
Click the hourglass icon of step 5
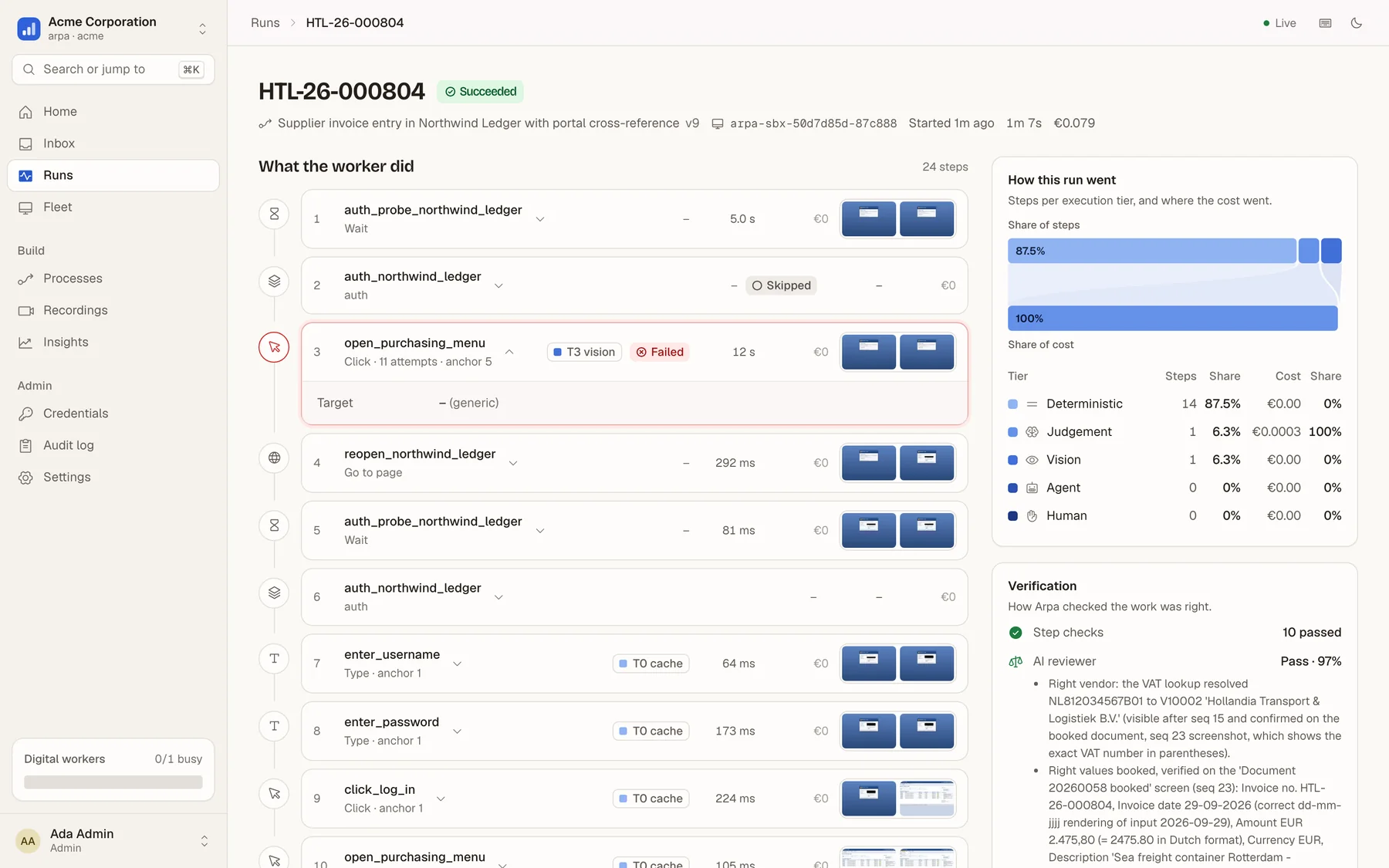[274, 525]
